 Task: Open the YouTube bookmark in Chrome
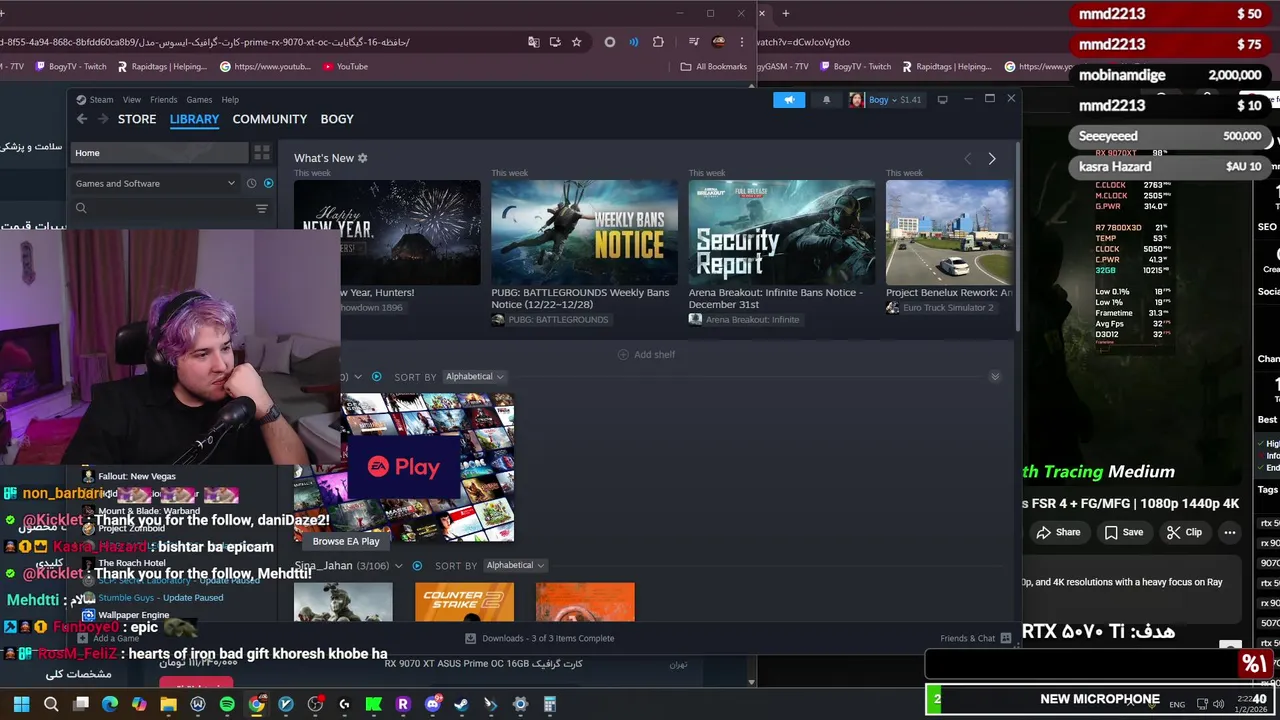point(346,67)
